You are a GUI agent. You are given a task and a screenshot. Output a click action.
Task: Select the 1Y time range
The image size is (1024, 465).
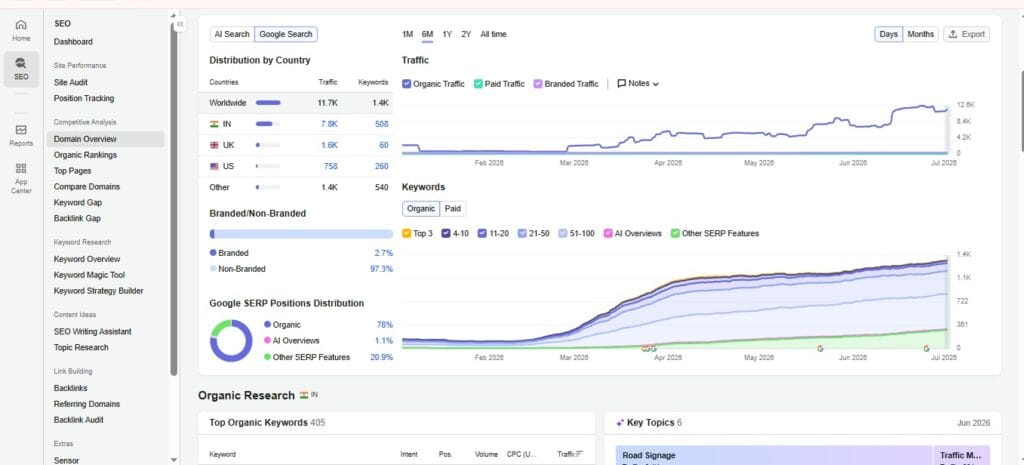[x=447, y=34]
